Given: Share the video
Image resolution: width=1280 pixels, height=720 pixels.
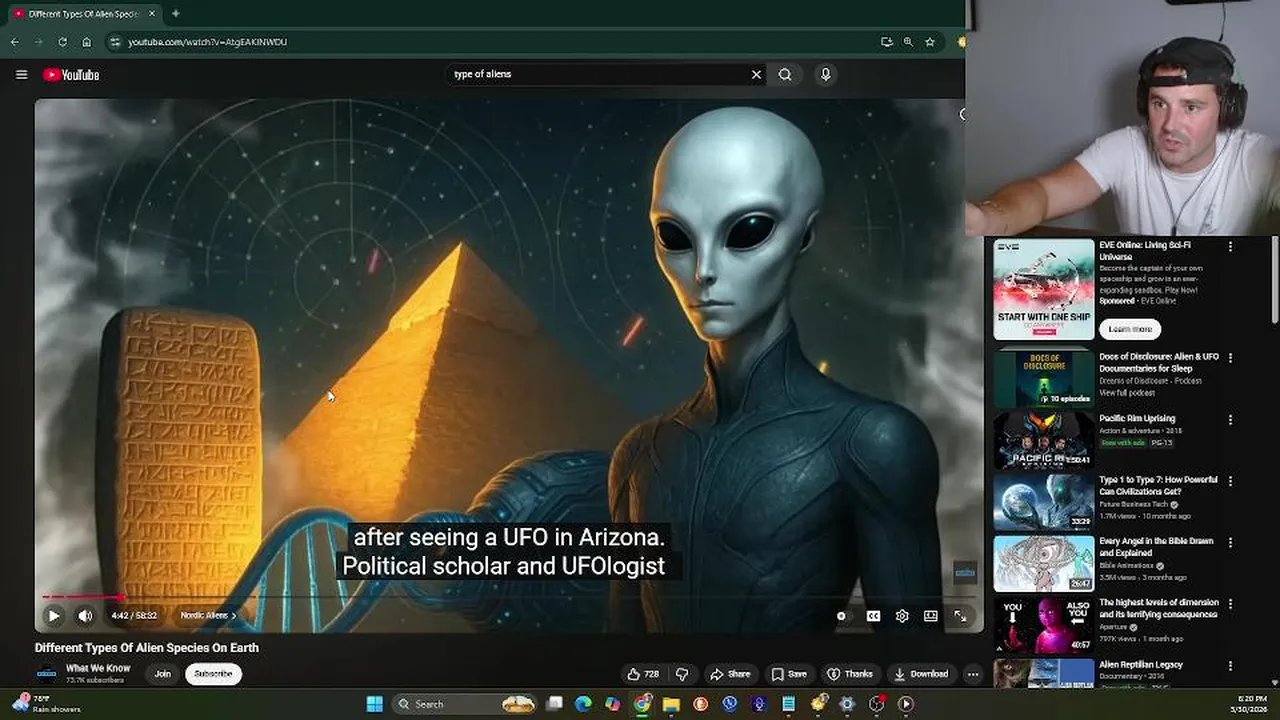Looking at the screenshot, I should pos(729,674).
